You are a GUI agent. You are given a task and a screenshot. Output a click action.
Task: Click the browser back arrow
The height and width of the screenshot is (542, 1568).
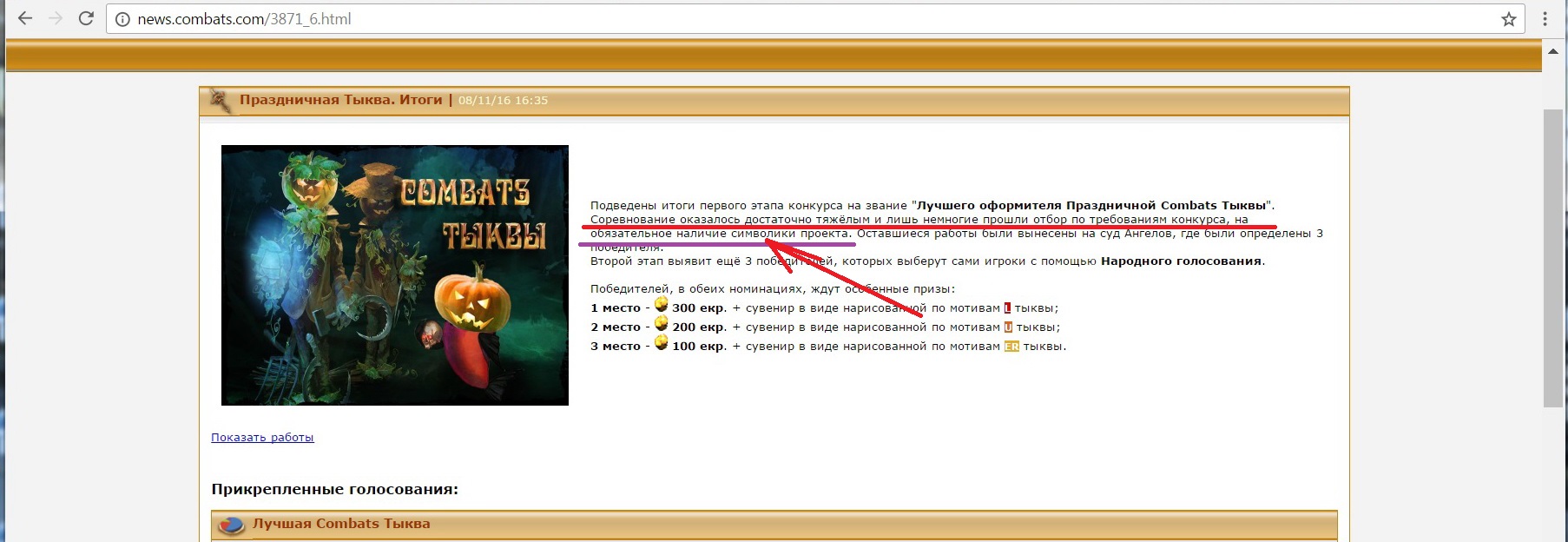click(x=25, y=18)
